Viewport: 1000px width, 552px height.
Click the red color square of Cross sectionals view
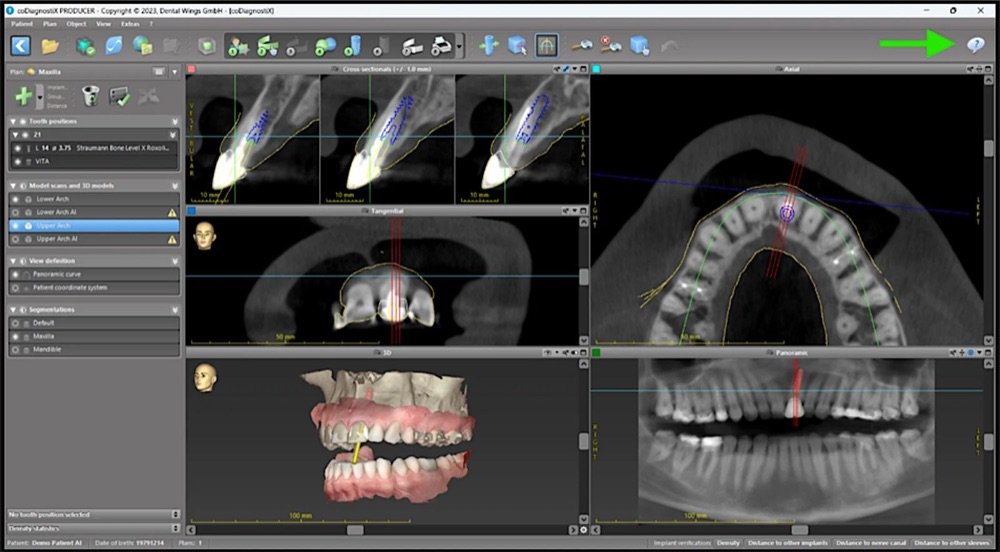pyautogui.click(x=191, y=69)
